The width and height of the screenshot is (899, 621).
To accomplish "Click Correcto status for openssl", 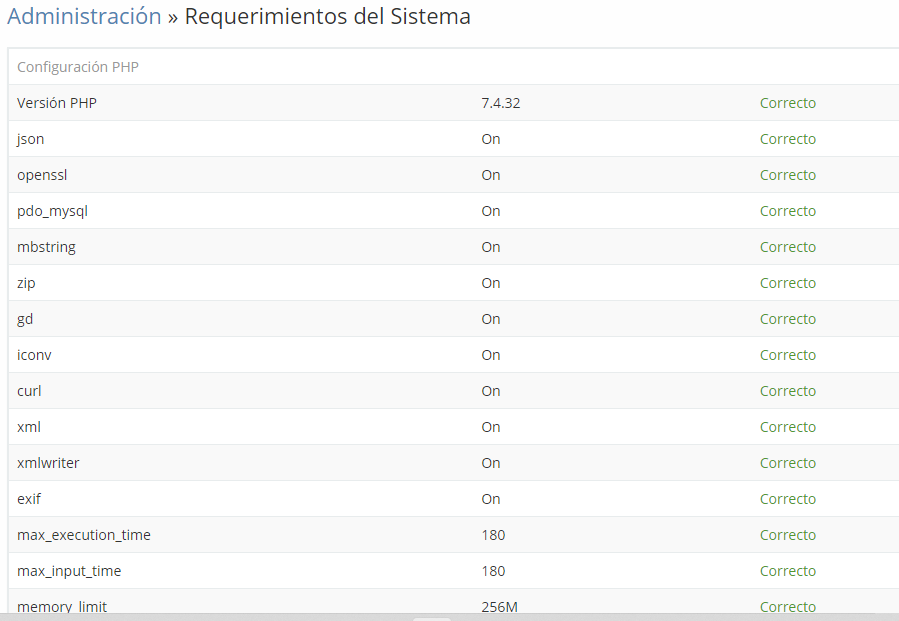I will (x=788, y=175).
